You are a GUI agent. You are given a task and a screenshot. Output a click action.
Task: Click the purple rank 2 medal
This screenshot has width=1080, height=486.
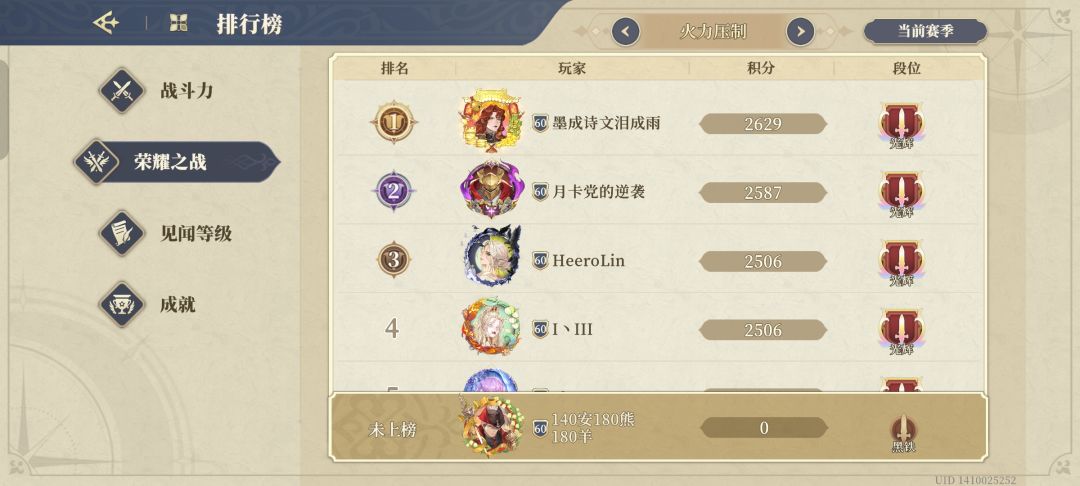point(394,191)
